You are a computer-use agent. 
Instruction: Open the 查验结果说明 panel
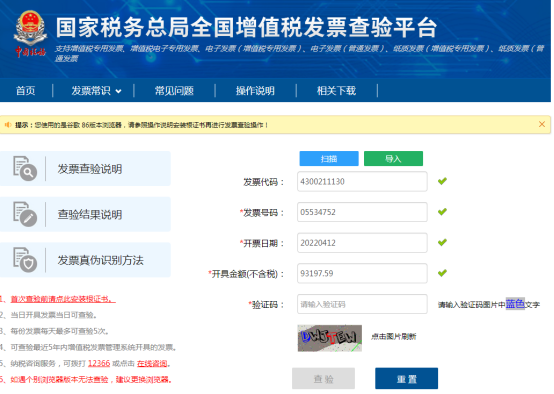point(85,214)
